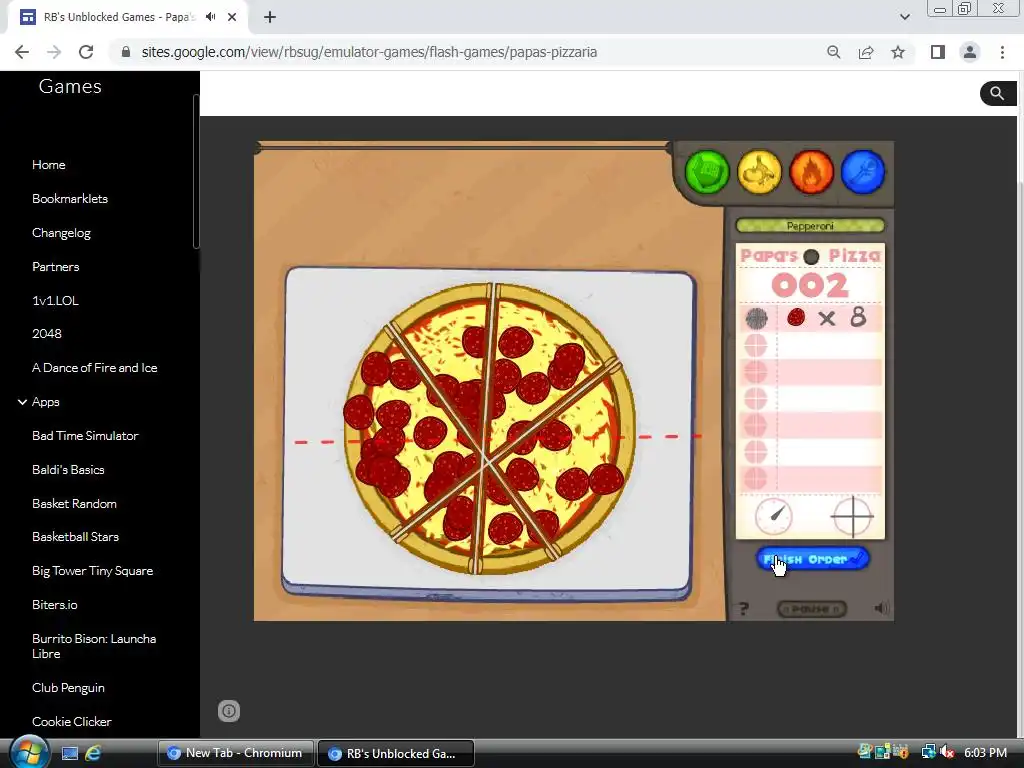
Task: Click the cutting crosshair icon on ticket
Action: coord(852,516)
